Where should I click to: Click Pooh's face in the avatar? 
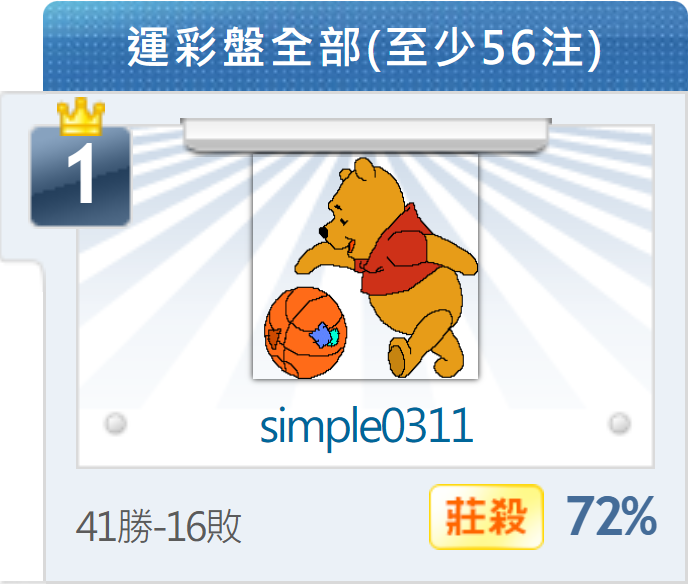[x=351, y=215]
